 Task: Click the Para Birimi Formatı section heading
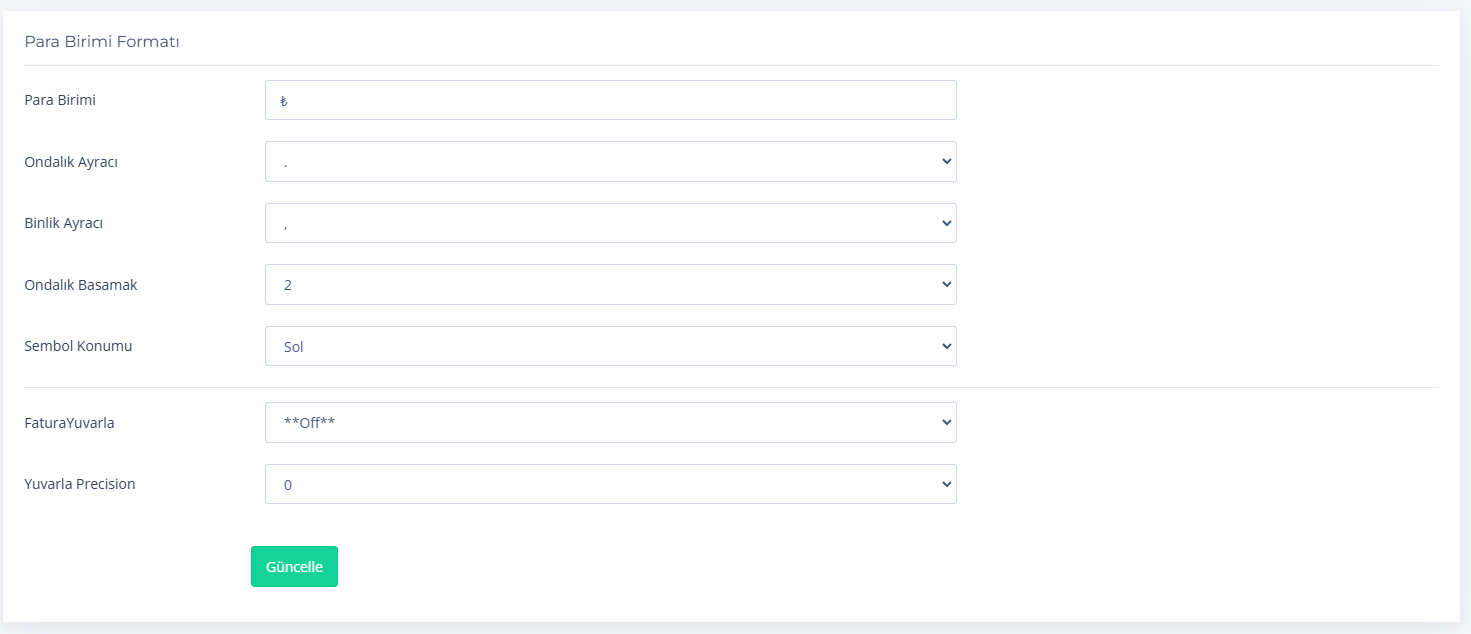[102, 42]
